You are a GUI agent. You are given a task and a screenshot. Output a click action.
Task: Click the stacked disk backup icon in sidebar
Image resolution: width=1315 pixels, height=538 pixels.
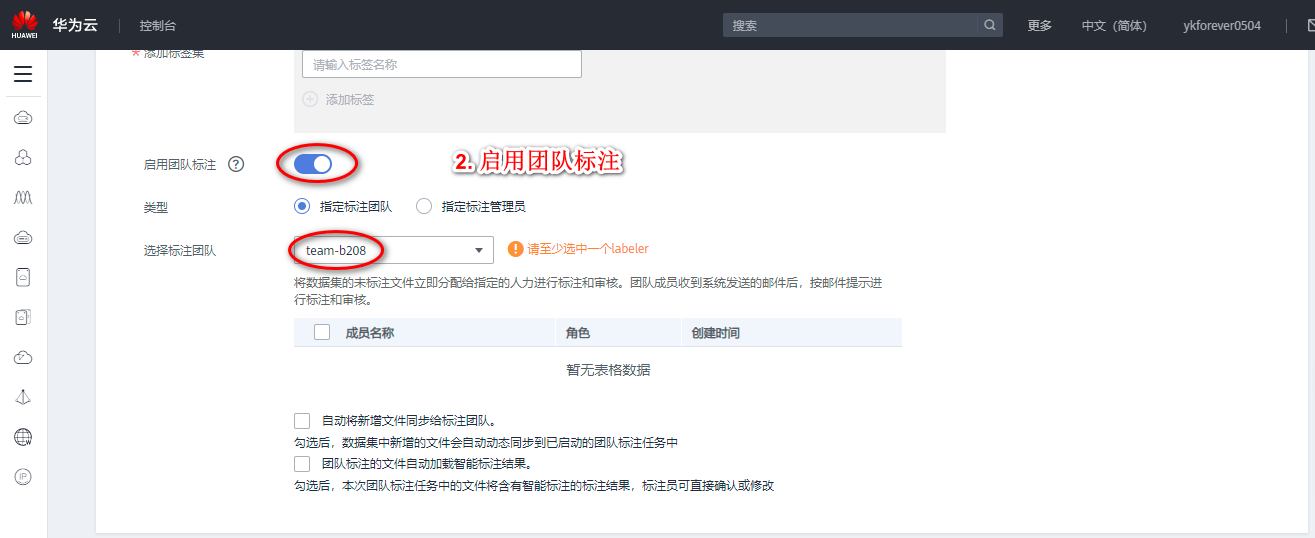point(23,317)
